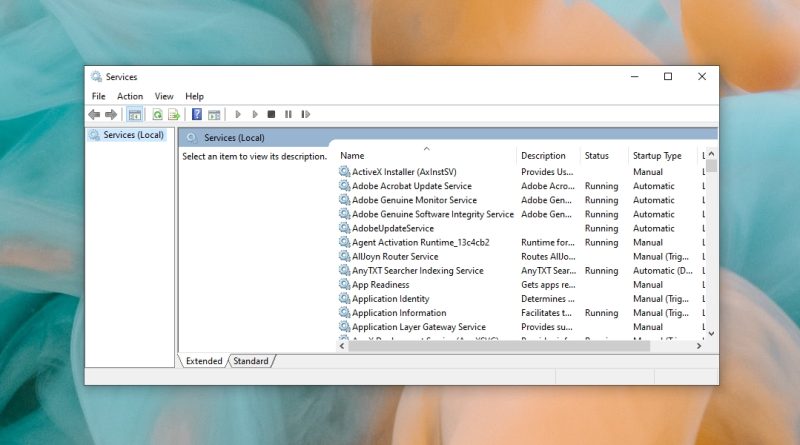Switch to the Standard tab
Screen dimensions: 800x445
coord(251,361)
